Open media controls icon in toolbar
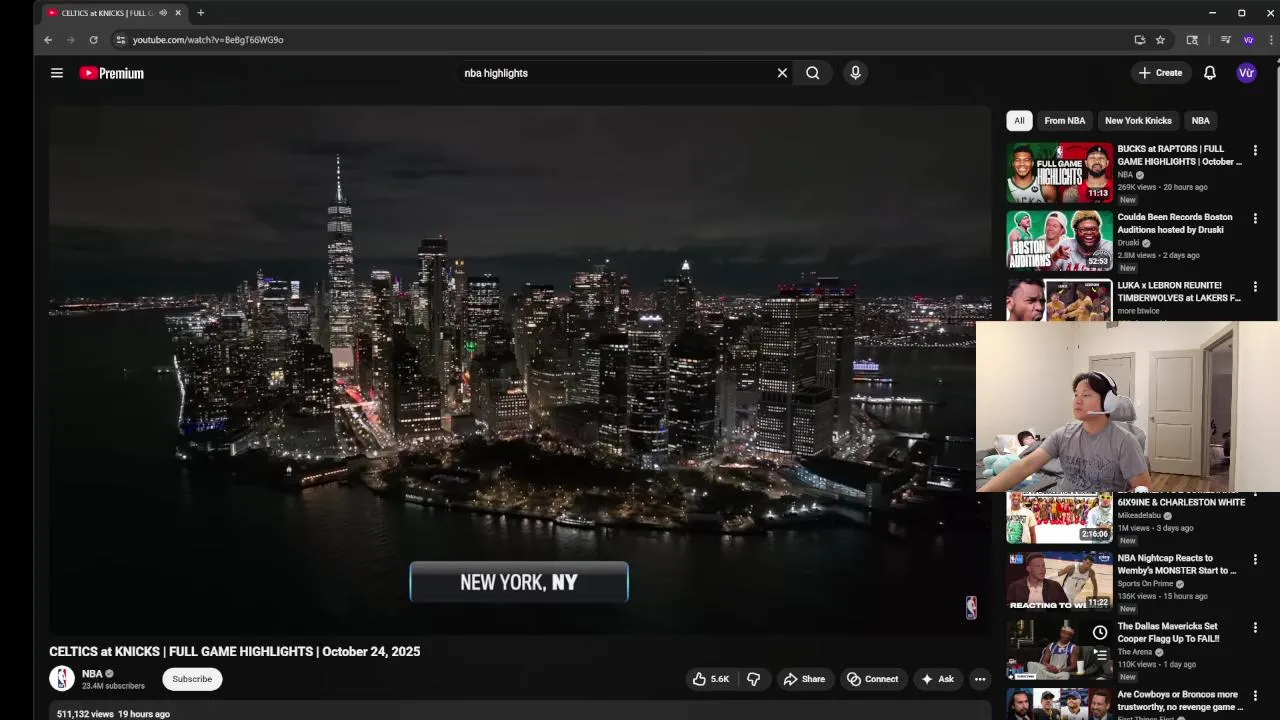This screenshot has width=1280, height=720. tap(1225, 40)
